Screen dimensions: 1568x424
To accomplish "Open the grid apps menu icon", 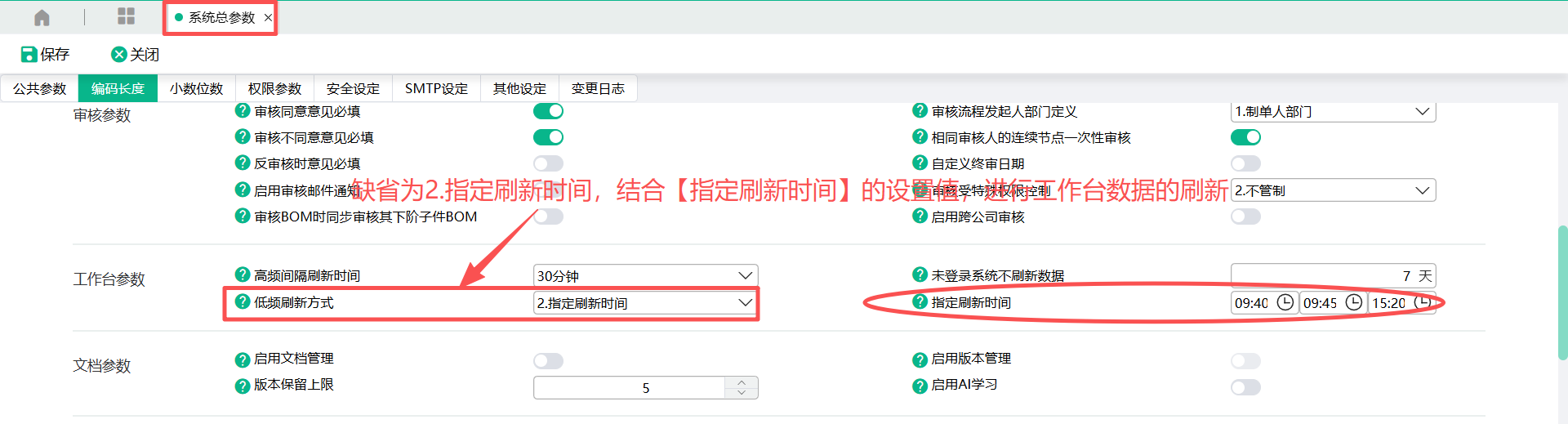I will point(126,16).
